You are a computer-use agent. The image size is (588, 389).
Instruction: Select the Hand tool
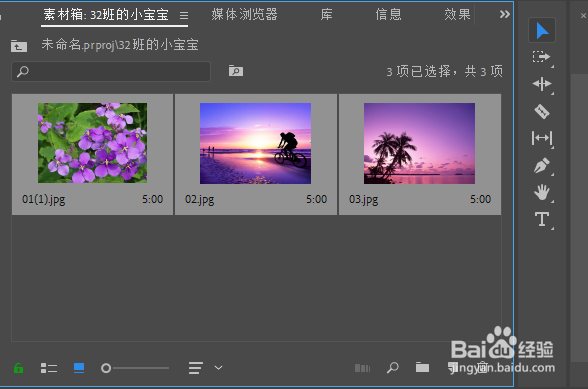point(542,192)
